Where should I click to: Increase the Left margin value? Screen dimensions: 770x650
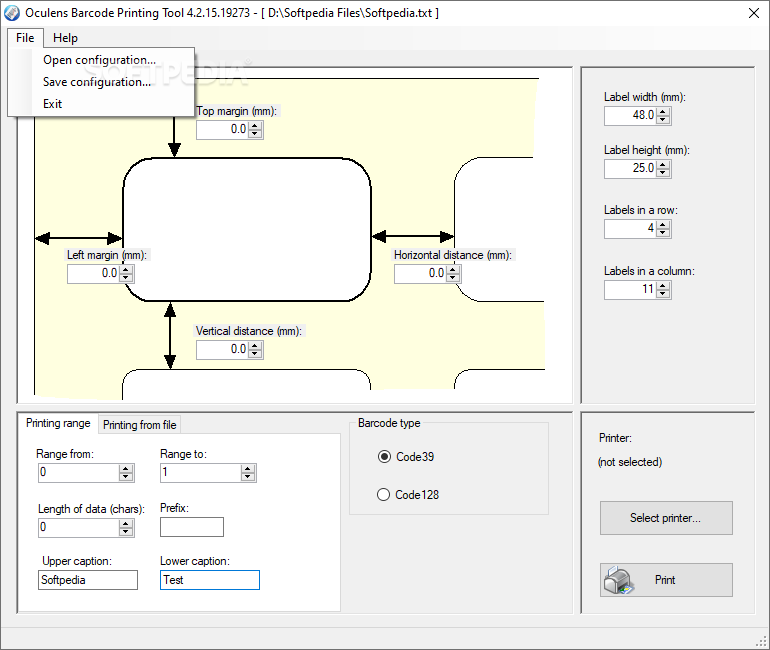126,270
